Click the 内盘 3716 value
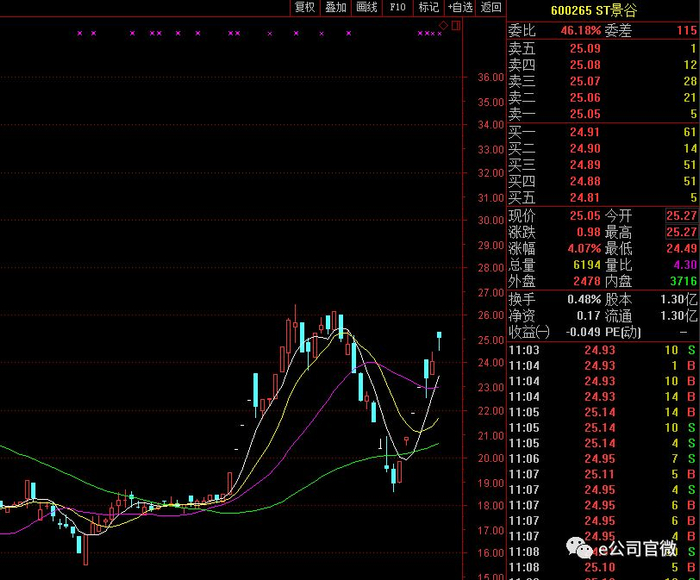Image resolution: width=700 pixels, height=580 pixels. click(x=683, y=281)
